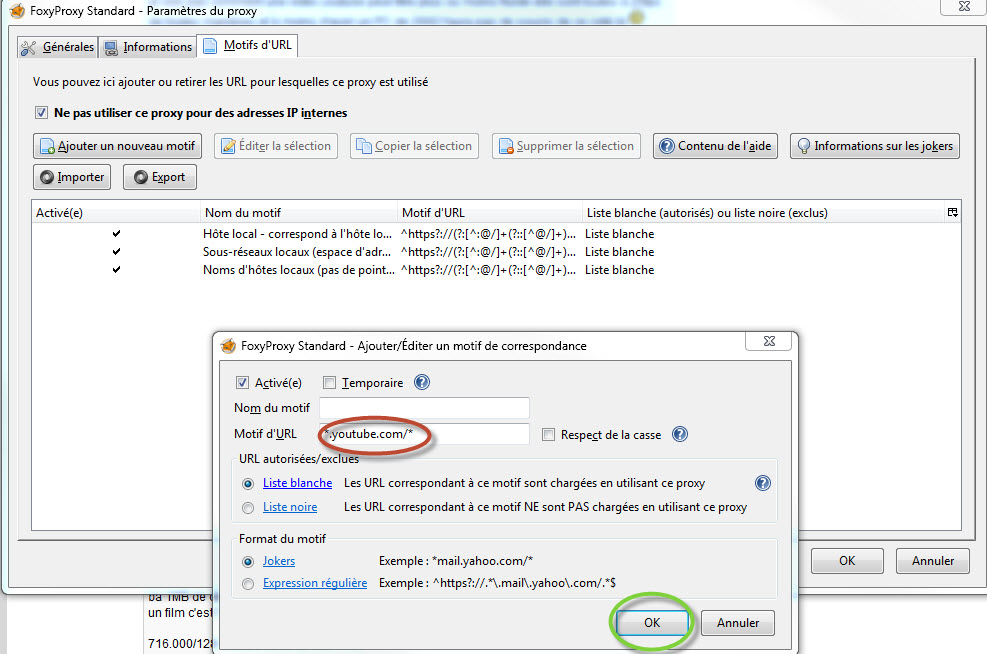Click Supprimer la sélection button
The height and width of the screenshot is (654, 987).
(567, 146)
